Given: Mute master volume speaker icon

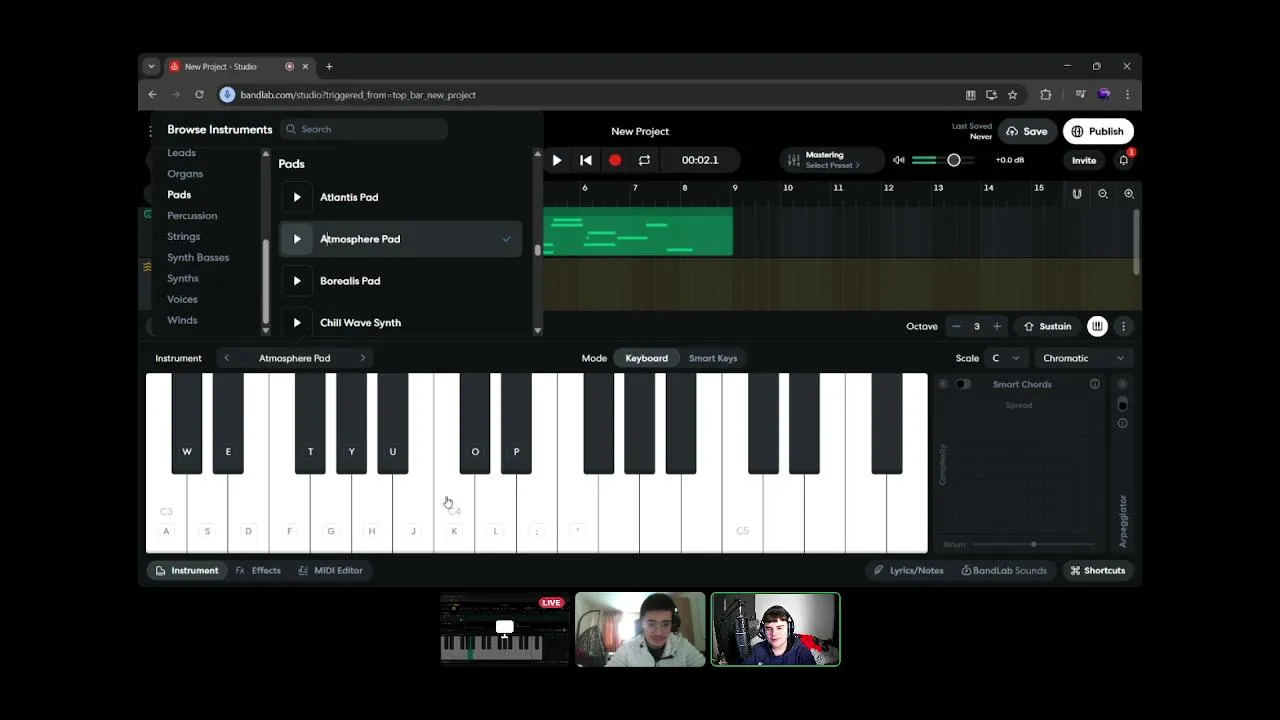Looking at the screenshot, I should (x=899, y=160).
